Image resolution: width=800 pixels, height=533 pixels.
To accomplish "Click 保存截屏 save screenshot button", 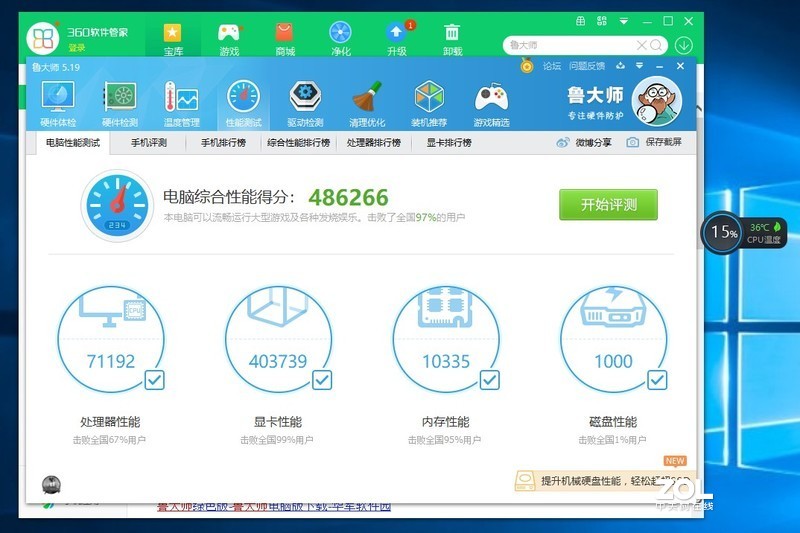I will pos(654,142).
